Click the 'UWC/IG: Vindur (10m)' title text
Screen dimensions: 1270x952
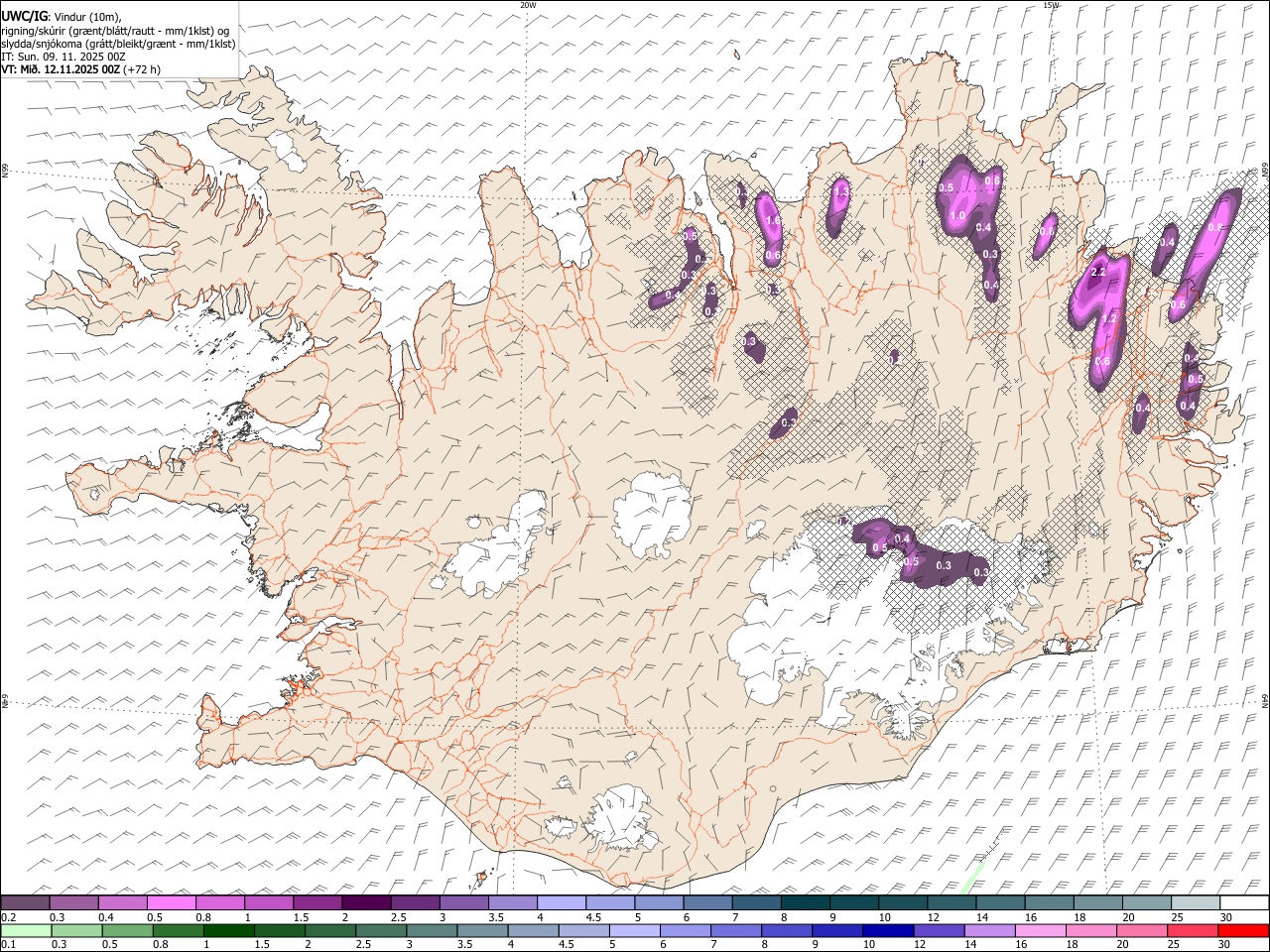coord(63,16)
